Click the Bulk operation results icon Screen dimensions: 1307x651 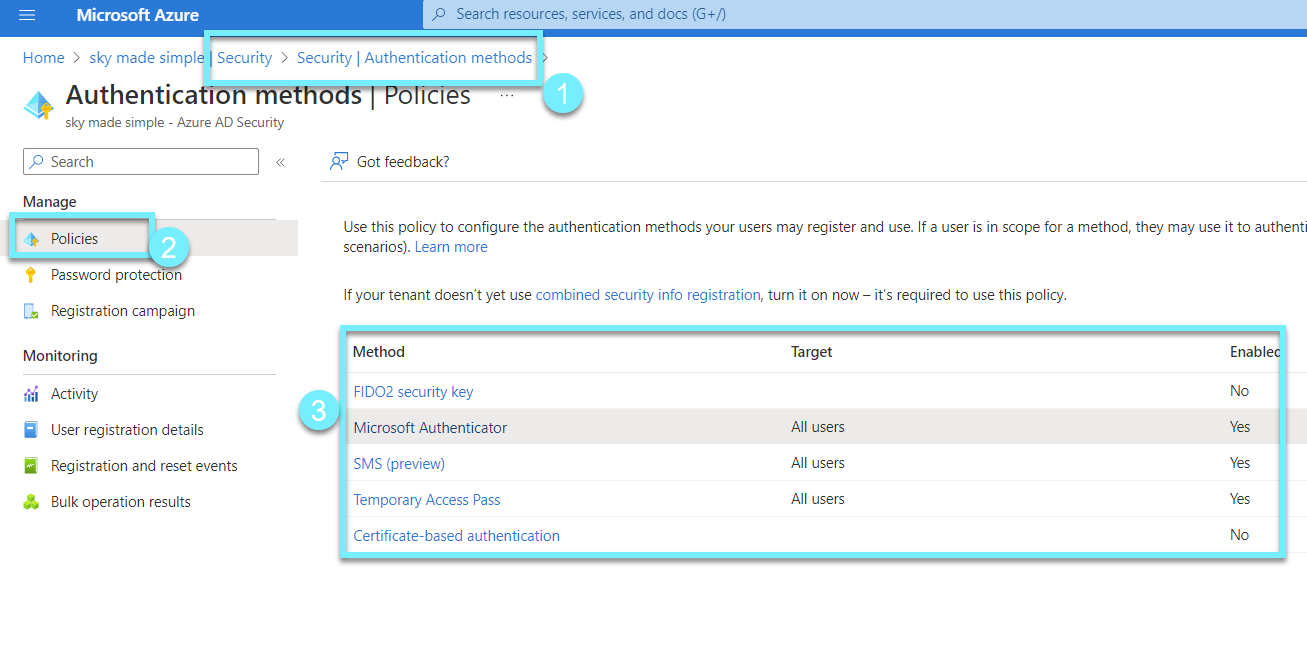click(31, 502)
